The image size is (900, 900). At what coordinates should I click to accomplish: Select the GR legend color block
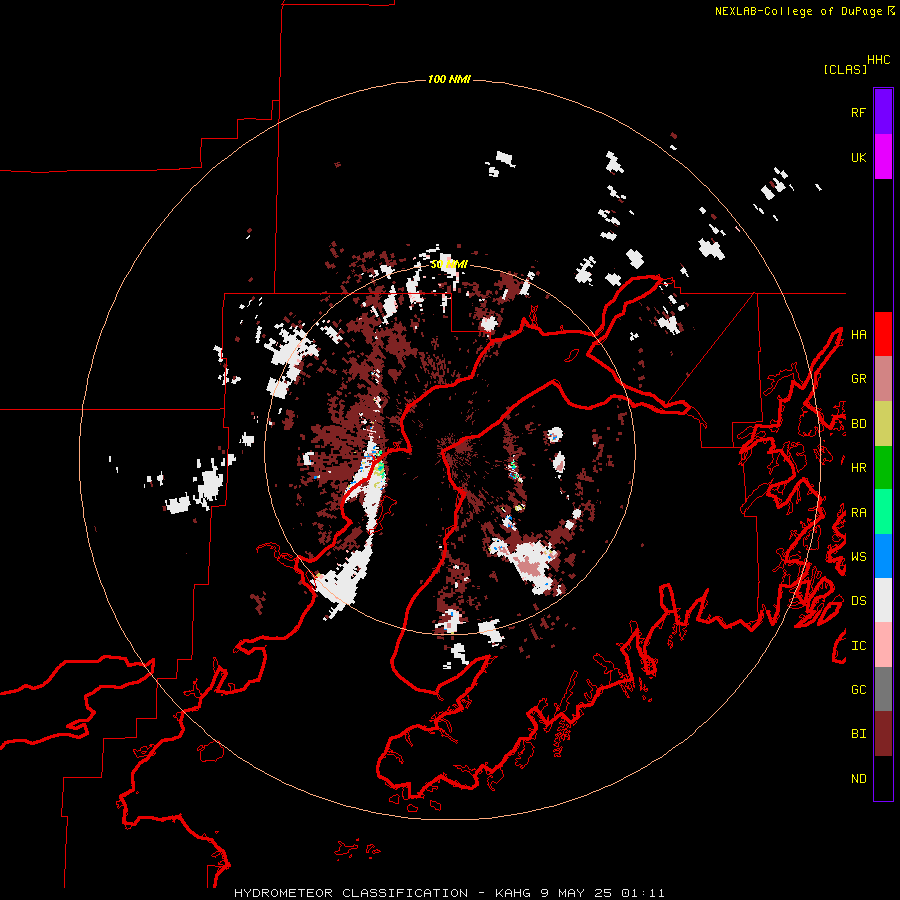click(883, 379)
